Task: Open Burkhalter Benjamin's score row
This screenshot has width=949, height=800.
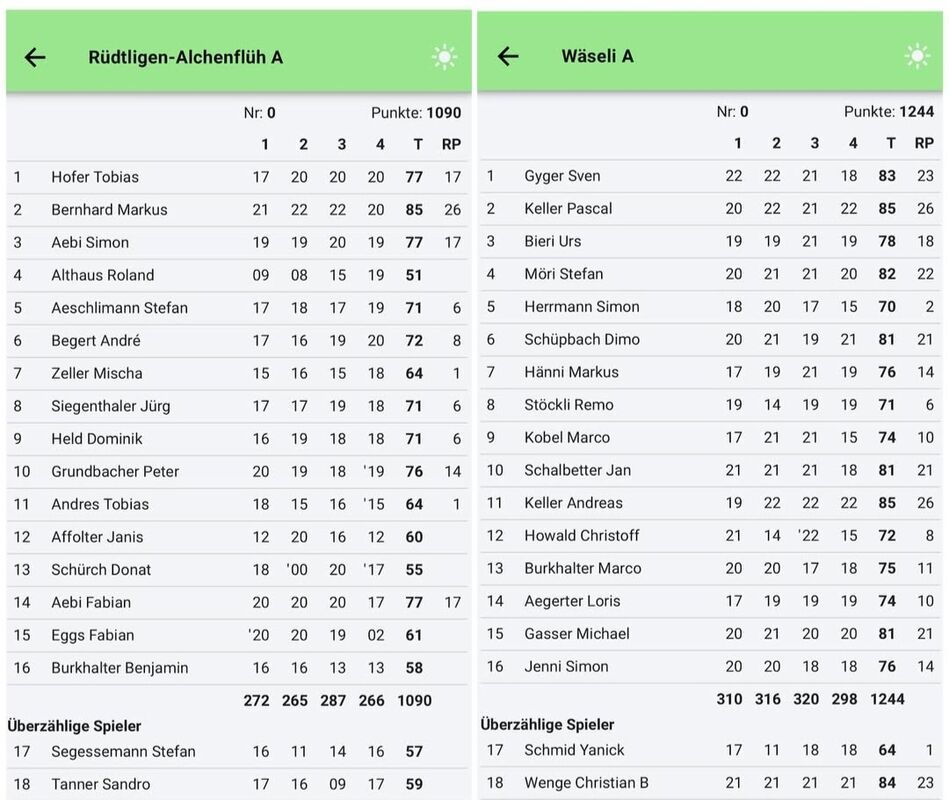Action: [x=119, y=668]
